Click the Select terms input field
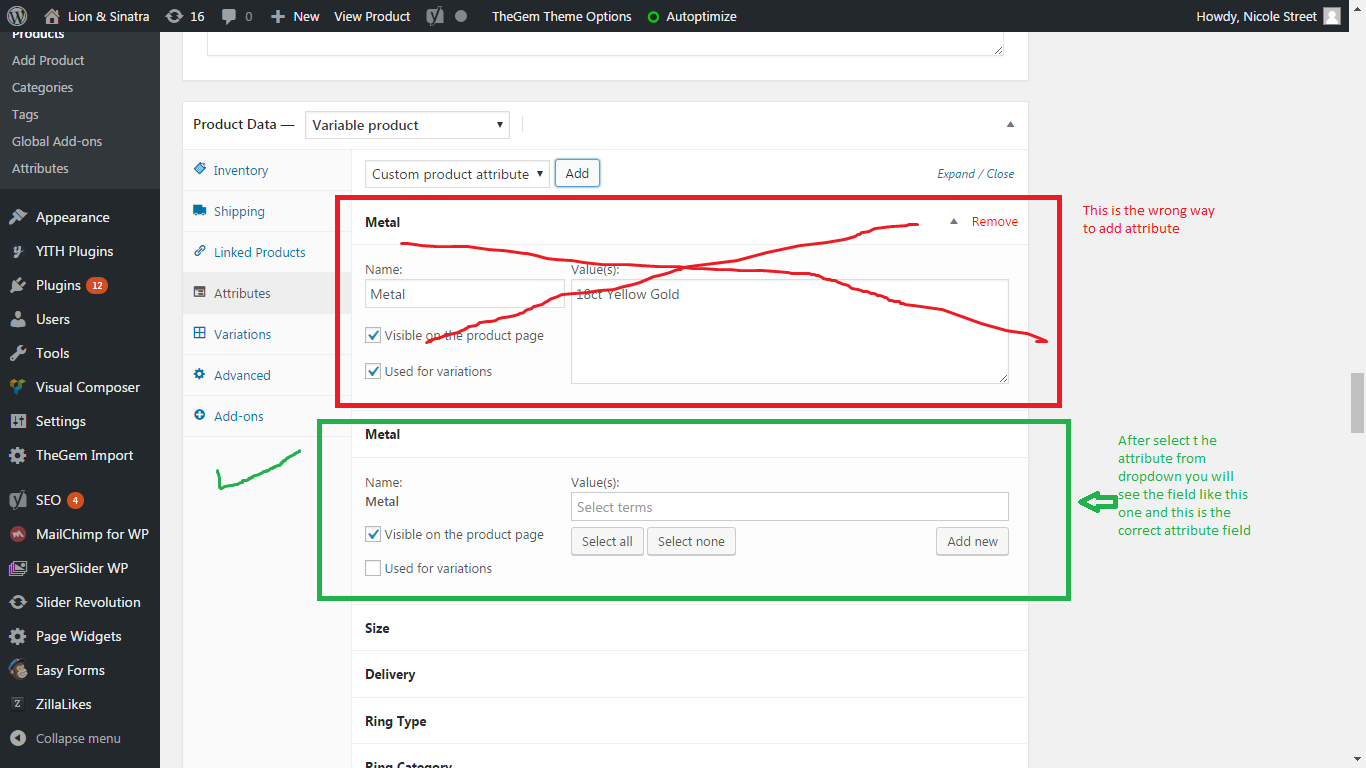The height and width of the screenshot is (768, 1366). coord(789,507)
